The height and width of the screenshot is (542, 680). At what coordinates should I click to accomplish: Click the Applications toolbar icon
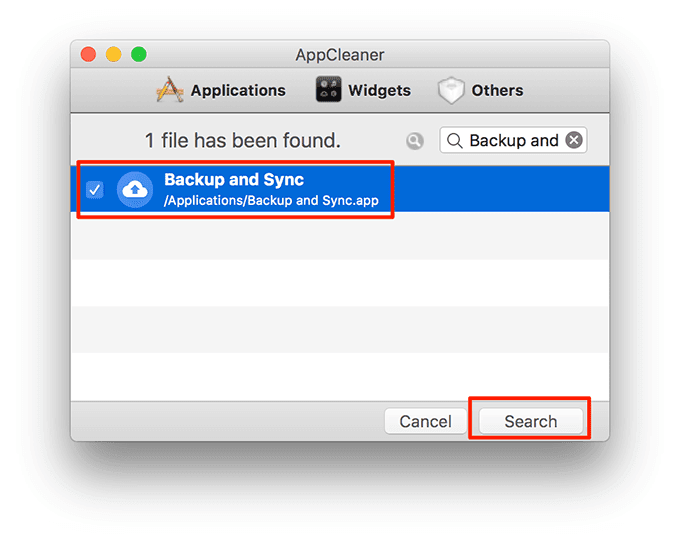pyautogui.click(x=169, y=90)
